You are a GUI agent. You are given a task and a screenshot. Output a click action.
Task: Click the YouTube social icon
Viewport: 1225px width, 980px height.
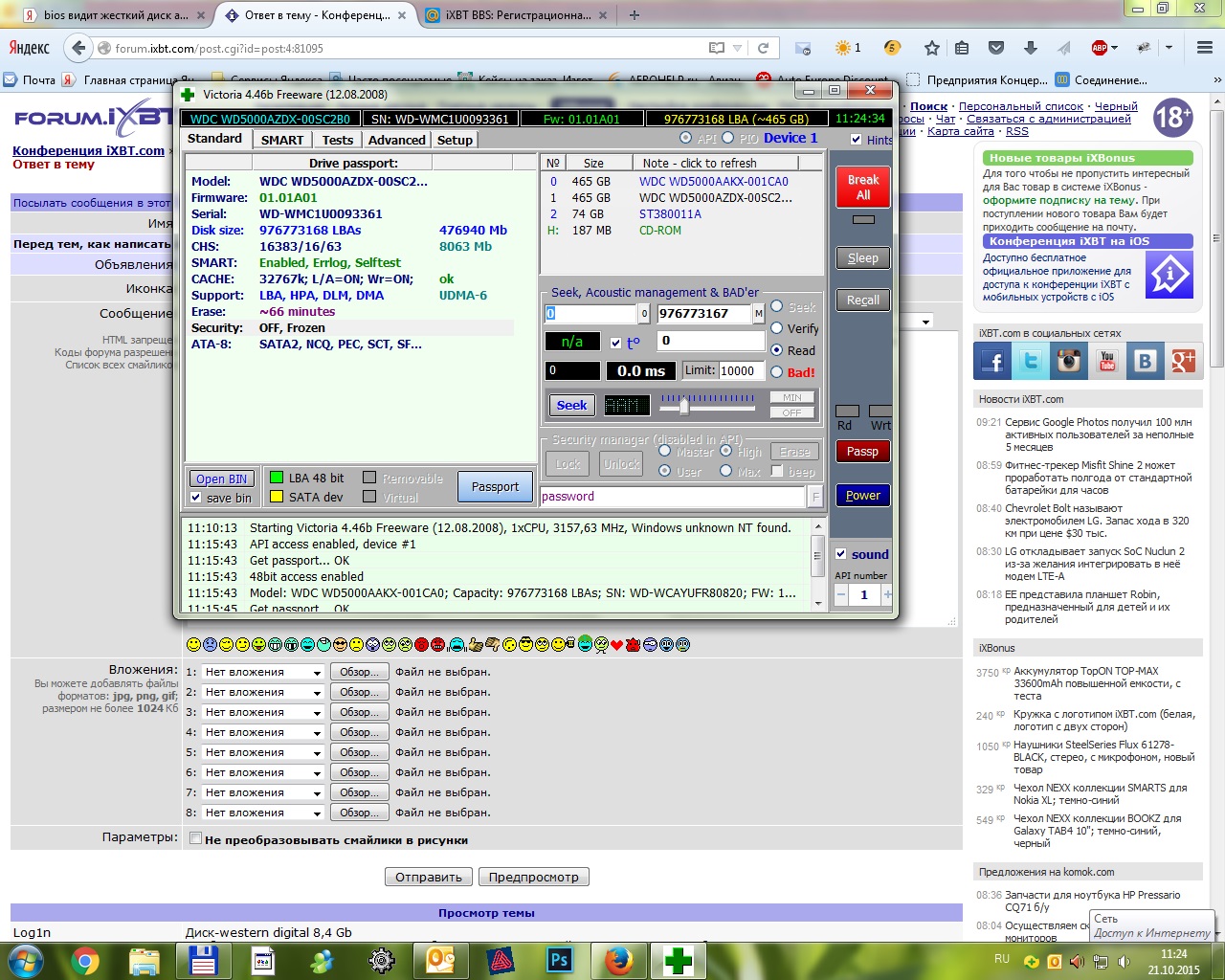click(x=1107, y=361)
